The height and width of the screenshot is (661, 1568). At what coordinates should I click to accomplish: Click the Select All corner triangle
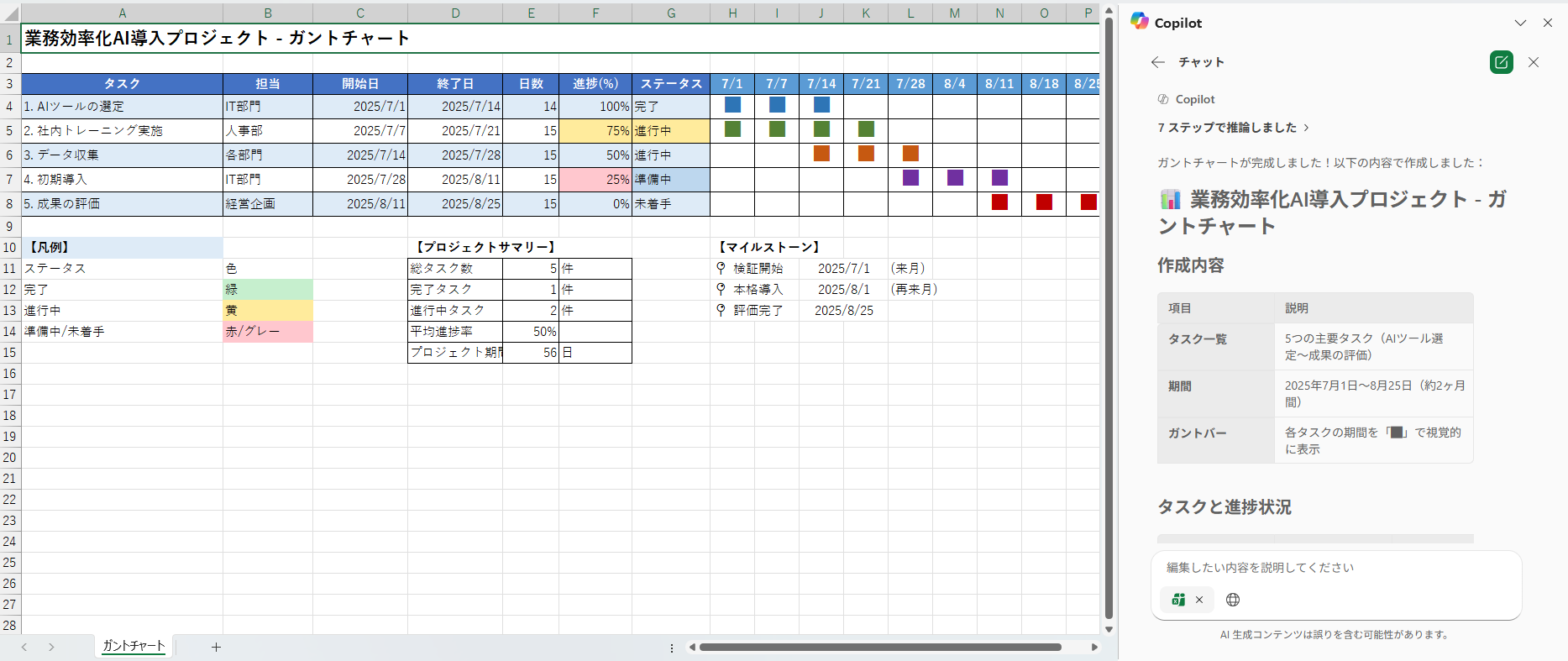coord(10,13)
